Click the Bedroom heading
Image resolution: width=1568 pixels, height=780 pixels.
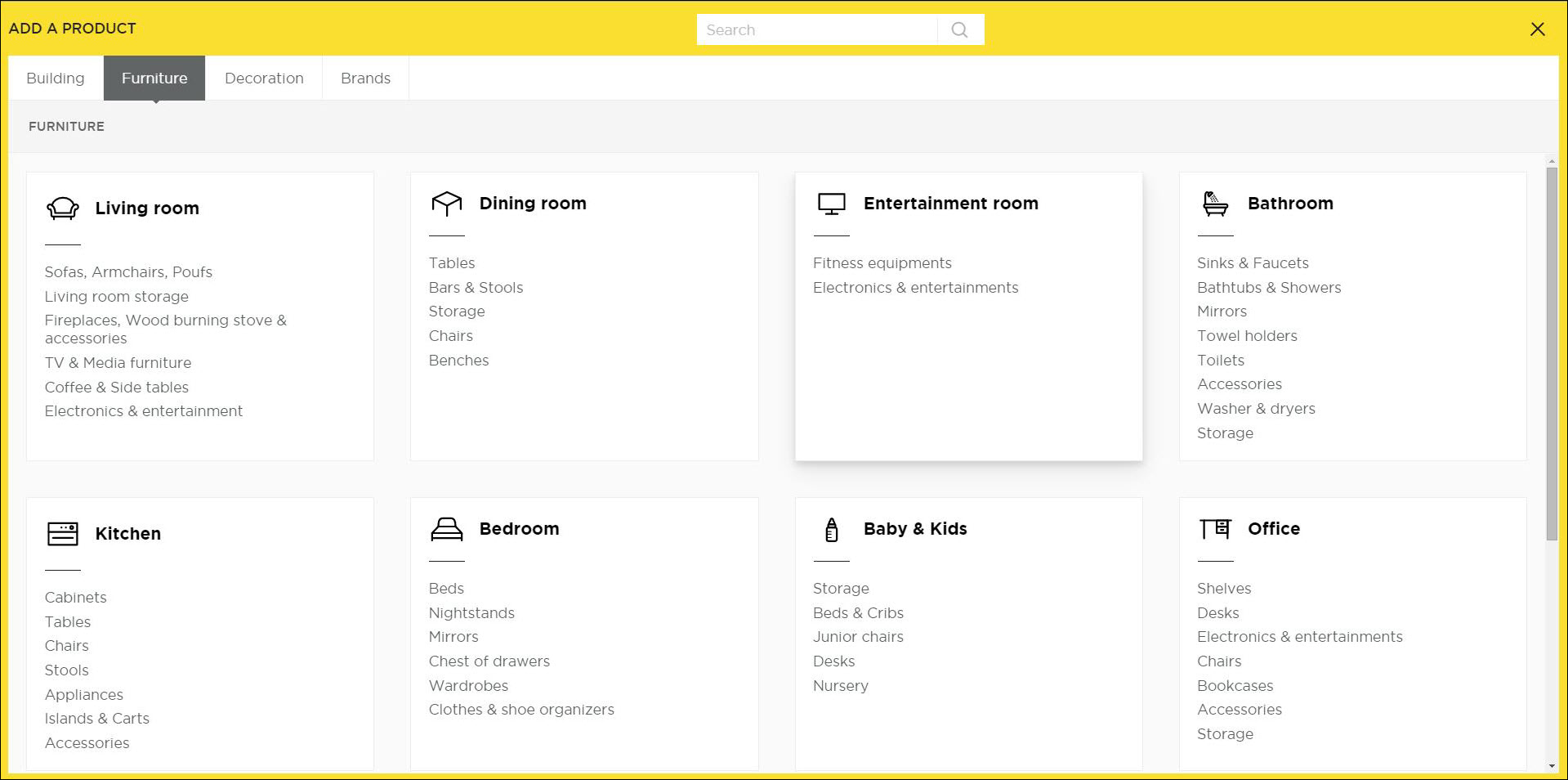[x=520, y=529]
